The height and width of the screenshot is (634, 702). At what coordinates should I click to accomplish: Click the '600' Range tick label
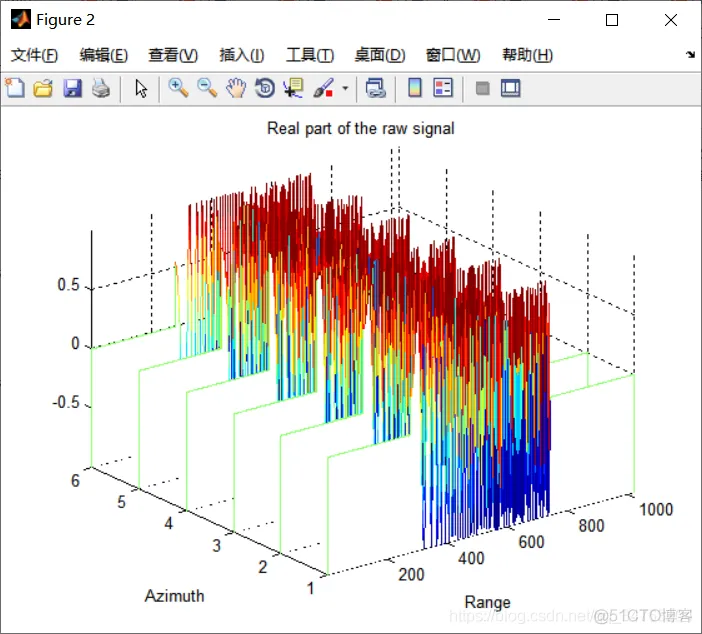click(x=531, y=542)
